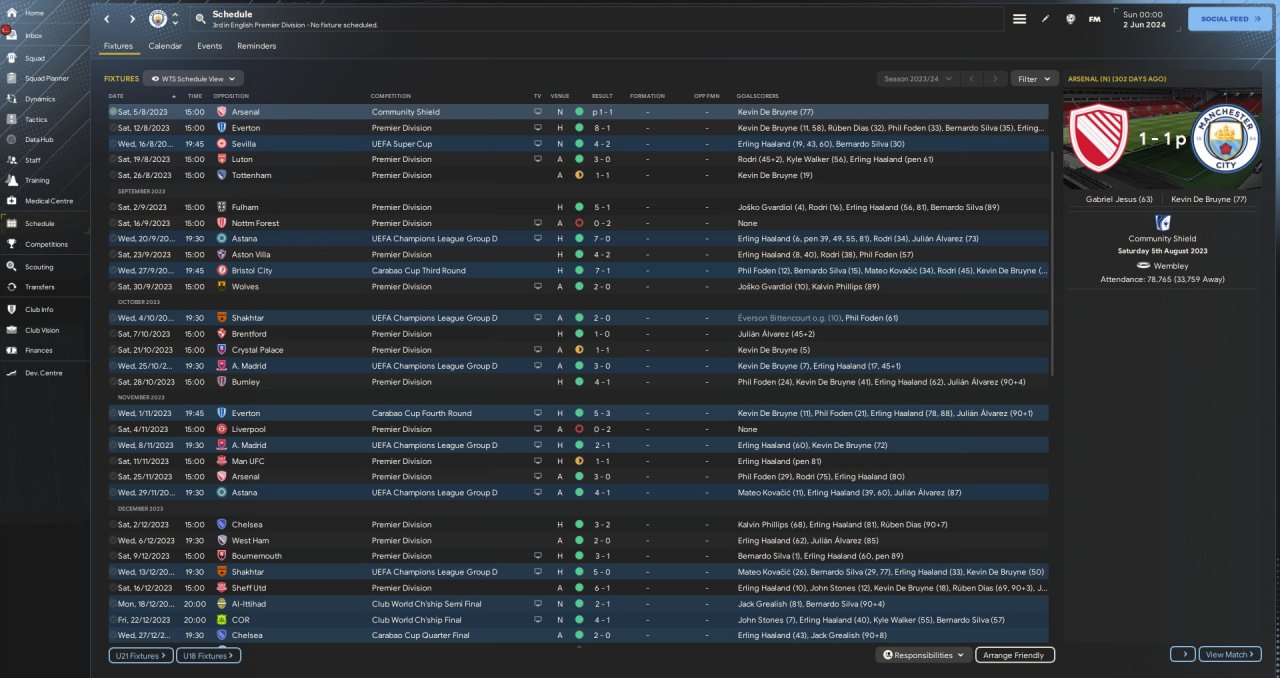Click the Manchester City club badge in header

tap(158, 19)
